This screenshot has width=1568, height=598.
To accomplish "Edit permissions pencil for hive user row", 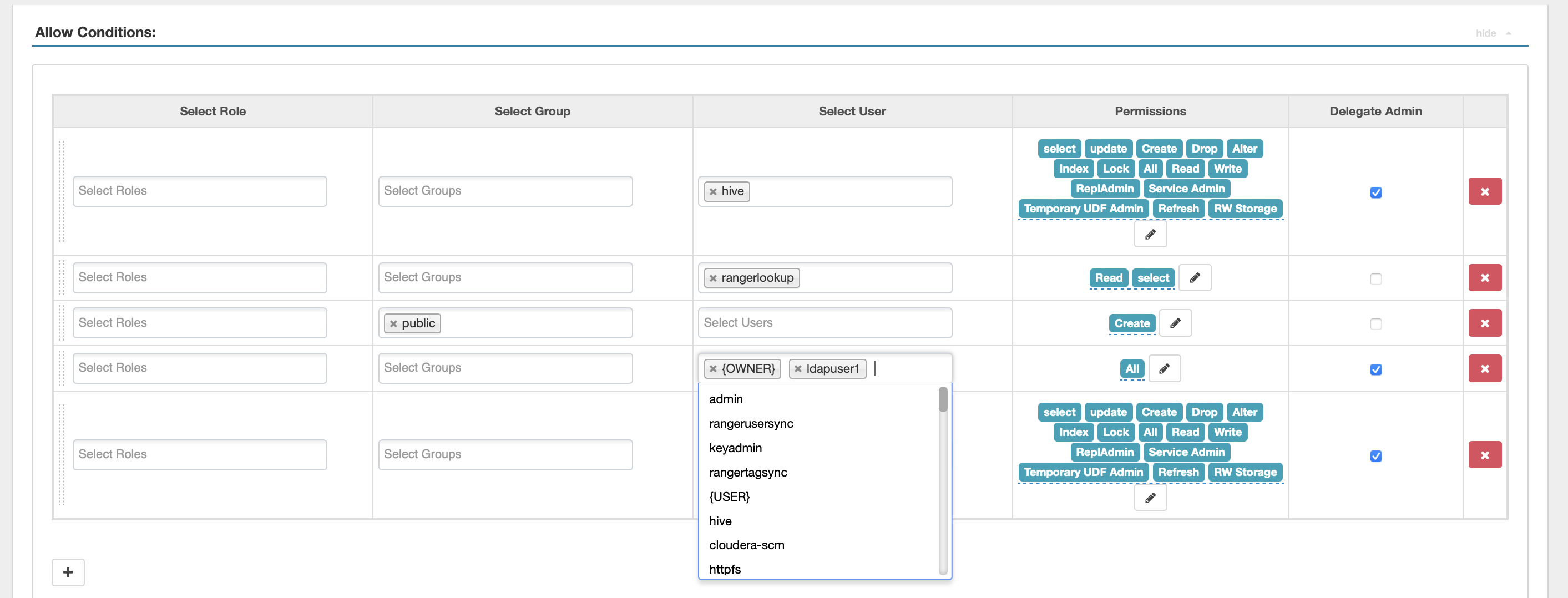I will click(1150, 234).
